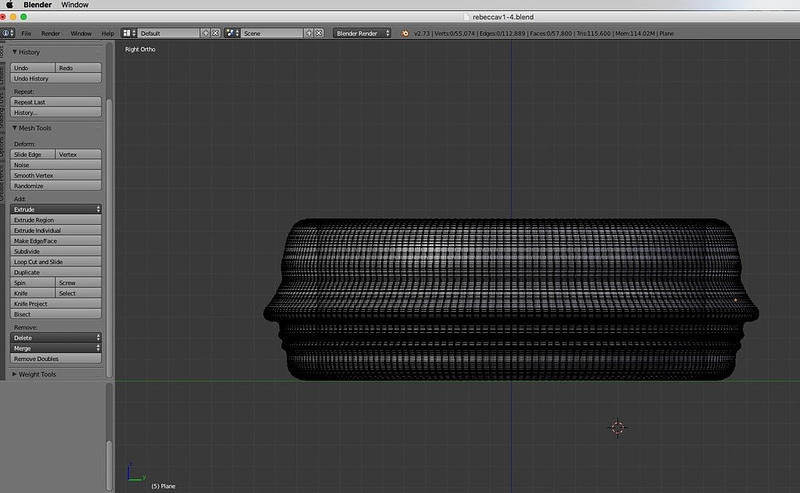Click the Subdivide button
This screenshot has width=800, height=493.
[56, 251]
